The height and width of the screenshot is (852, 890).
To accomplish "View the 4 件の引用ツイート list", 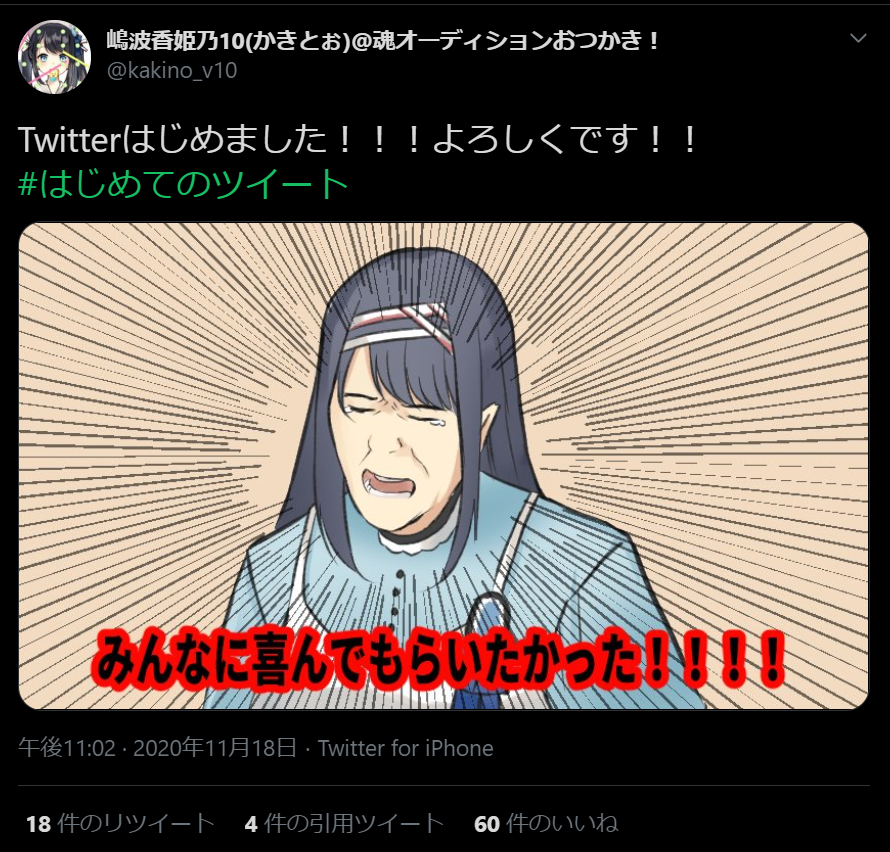I will tap(344, 824).
